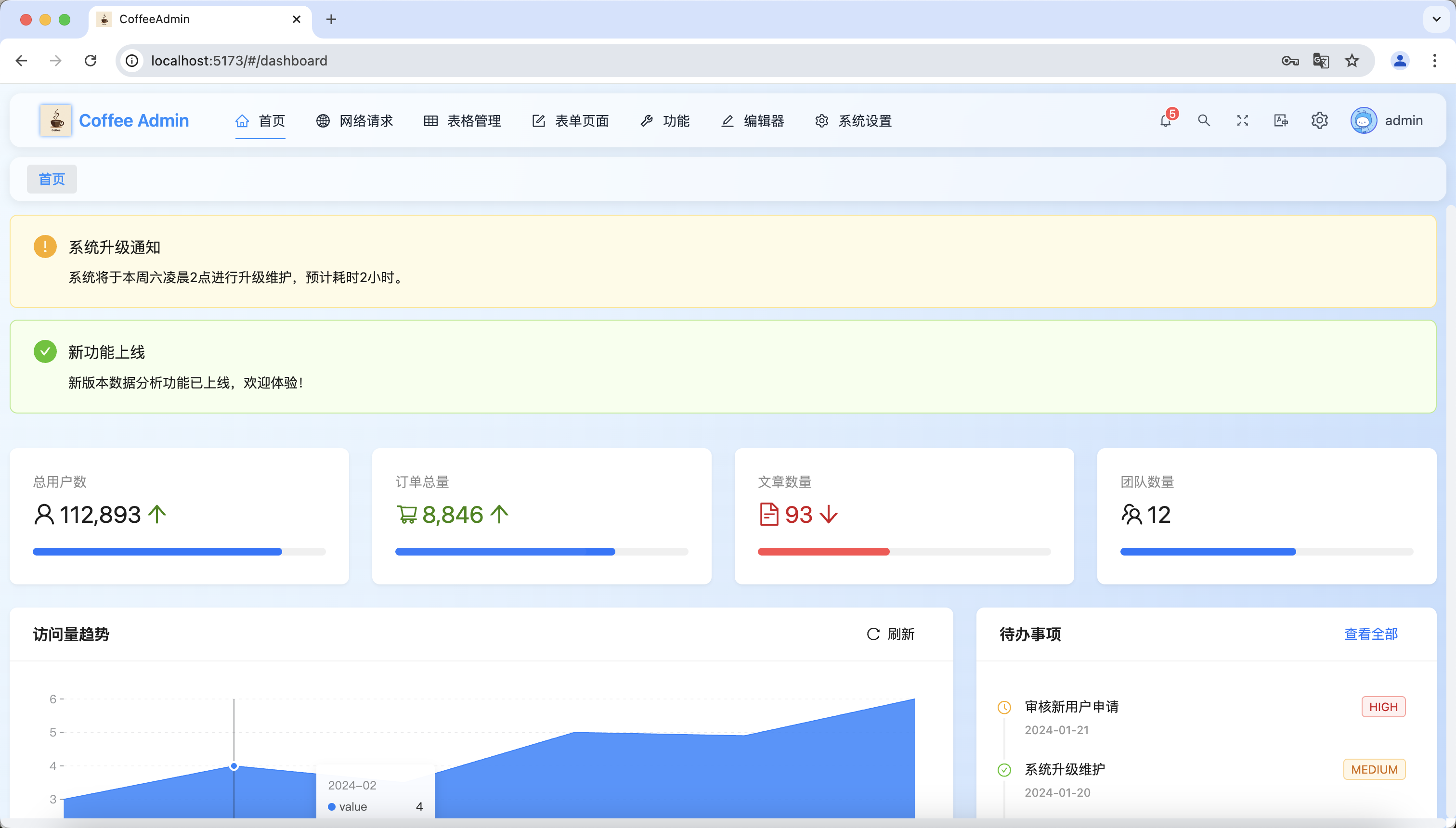
Task: Click the admin username in header
Action: [x=1404, y=120]
